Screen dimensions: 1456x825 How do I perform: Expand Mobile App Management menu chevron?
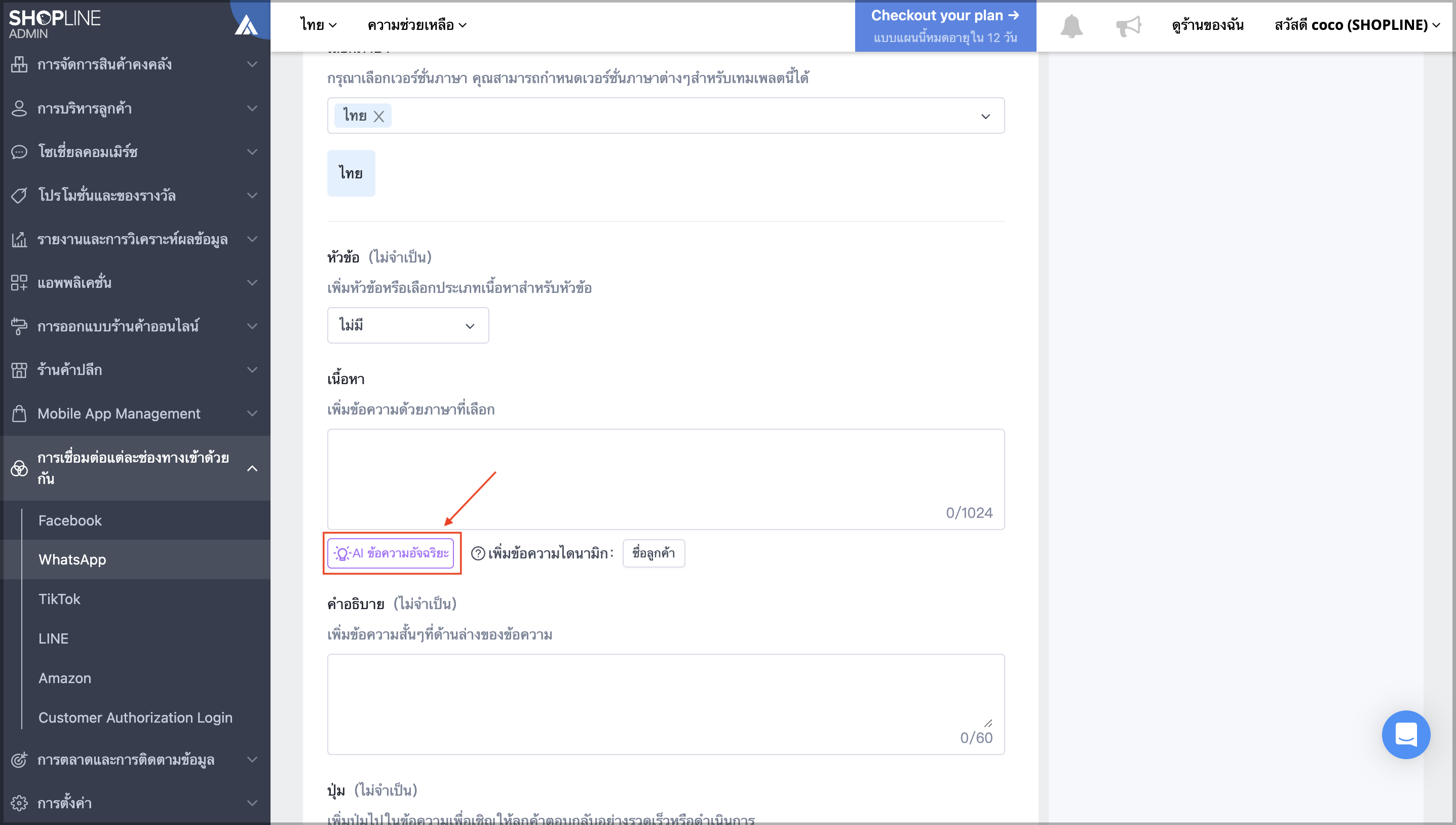coord(253,414)
